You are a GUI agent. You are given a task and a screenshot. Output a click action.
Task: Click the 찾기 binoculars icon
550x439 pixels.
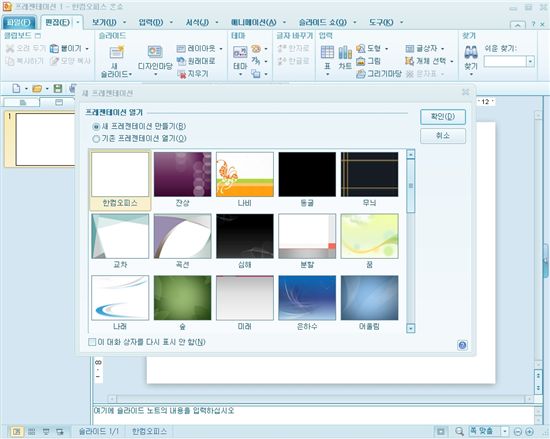point(471,52)
